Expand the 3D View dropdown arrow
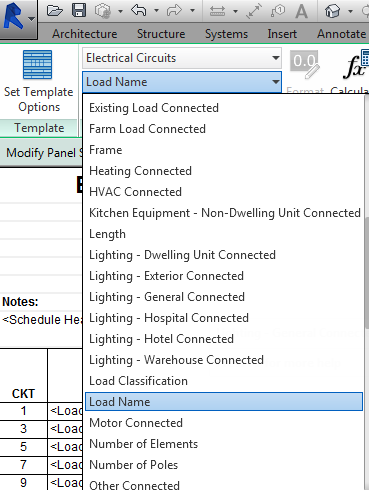 pyautogui.click(x=350, y=11)
